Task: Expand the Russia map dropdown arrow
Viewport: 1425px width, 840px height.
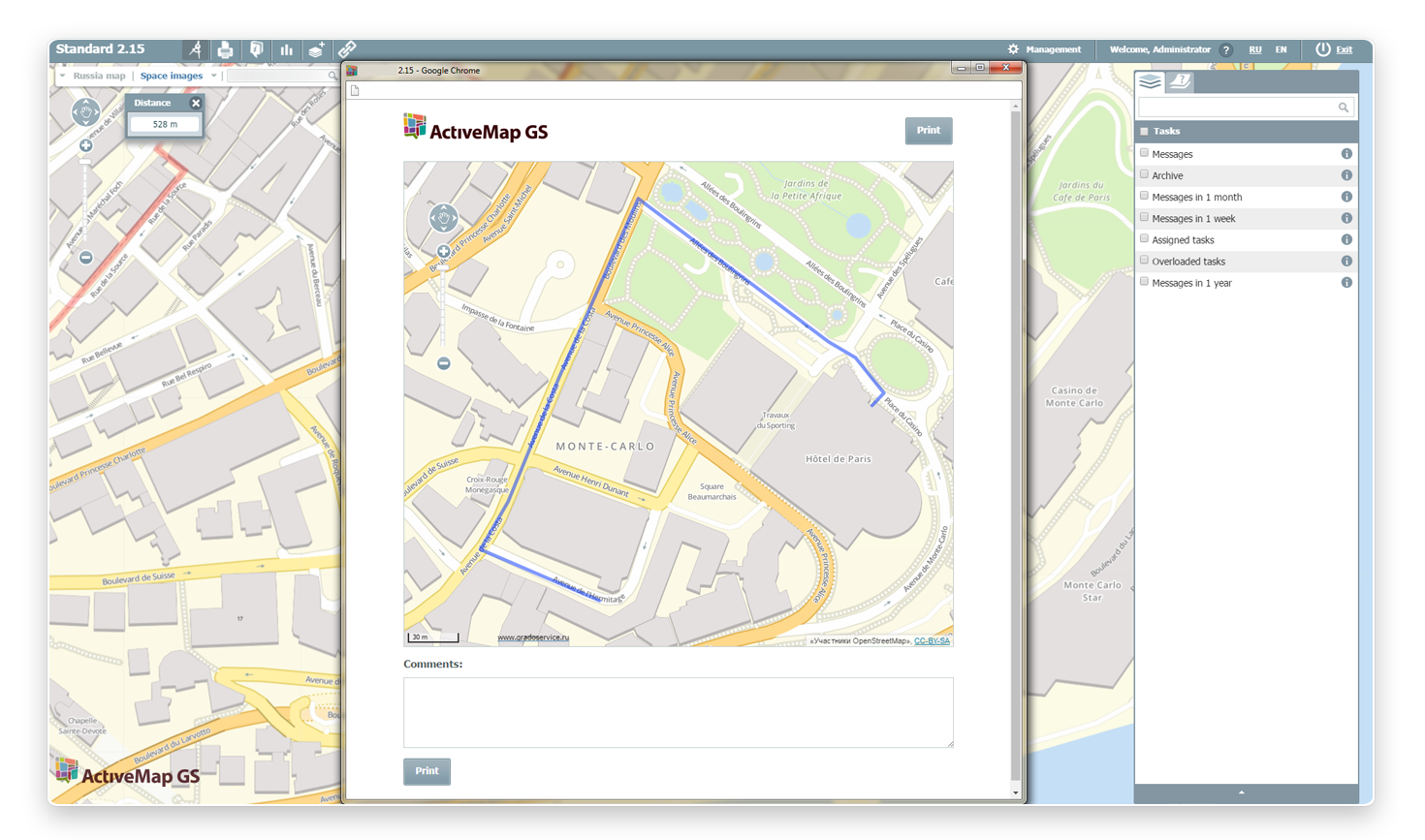Action: (63, 76)
